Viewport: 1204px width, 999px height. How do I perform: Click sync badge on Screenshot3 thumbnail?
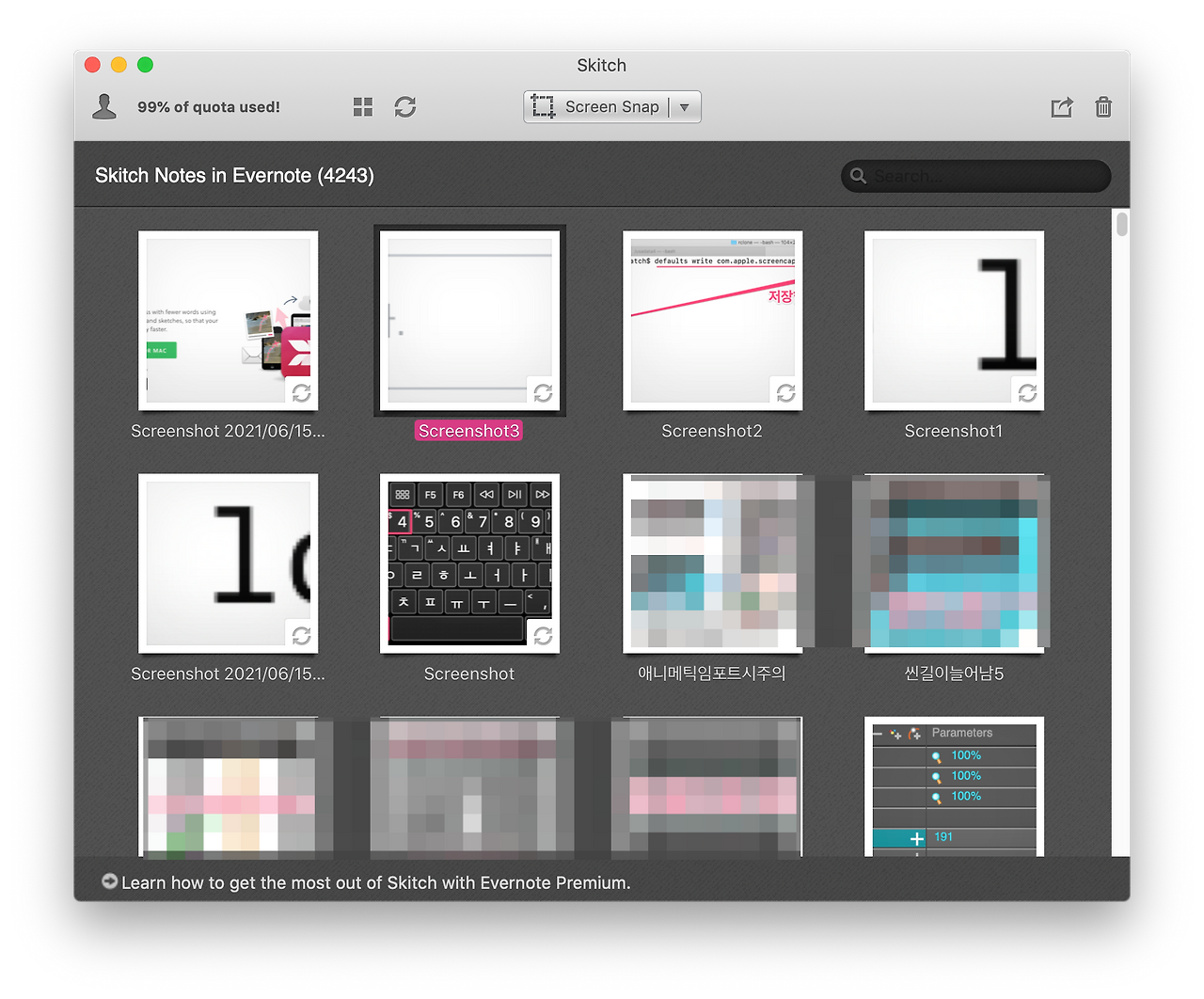(544, 393)
